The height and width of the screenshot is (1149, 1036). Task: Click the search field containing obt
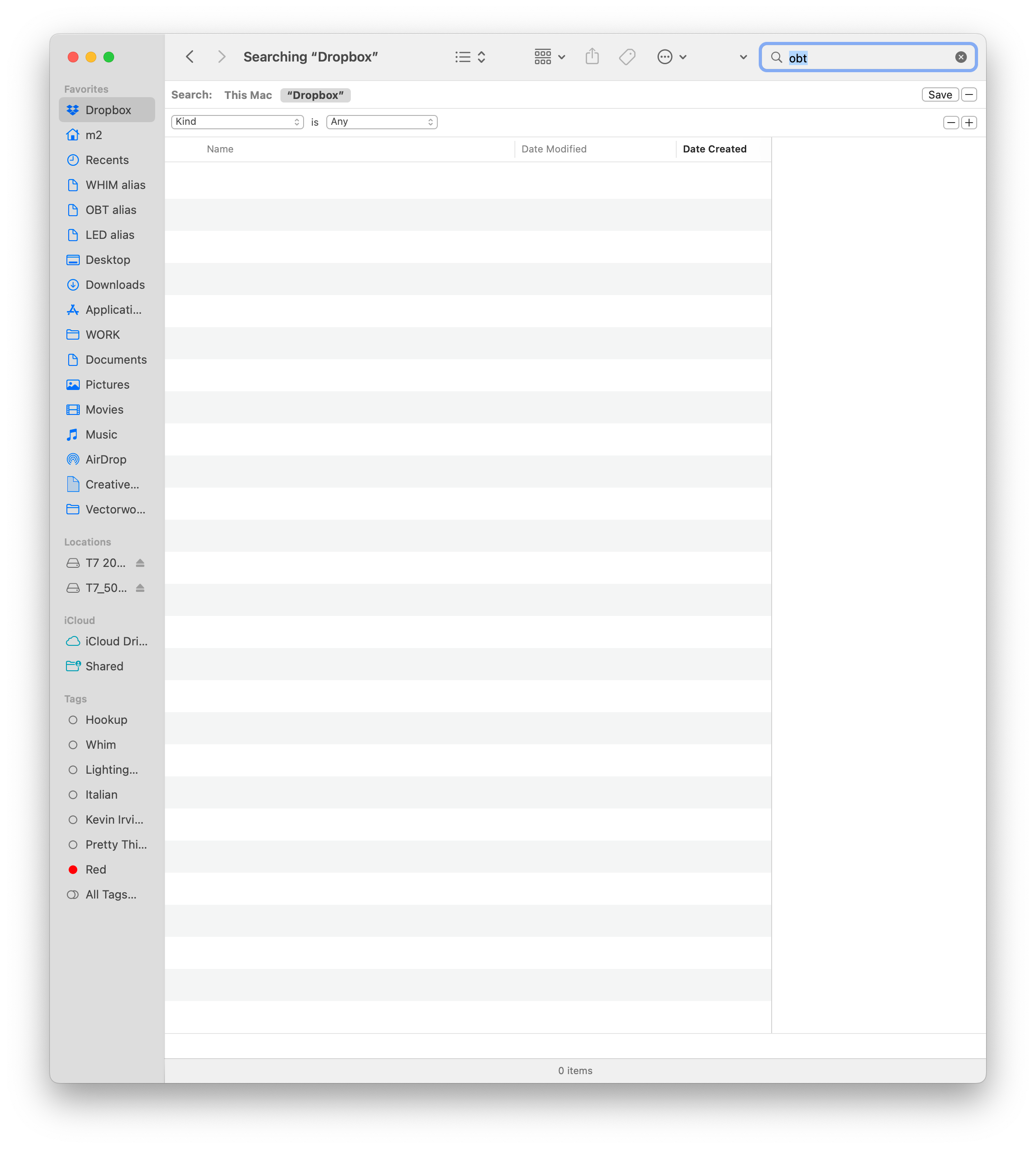(x=867, y=57)
